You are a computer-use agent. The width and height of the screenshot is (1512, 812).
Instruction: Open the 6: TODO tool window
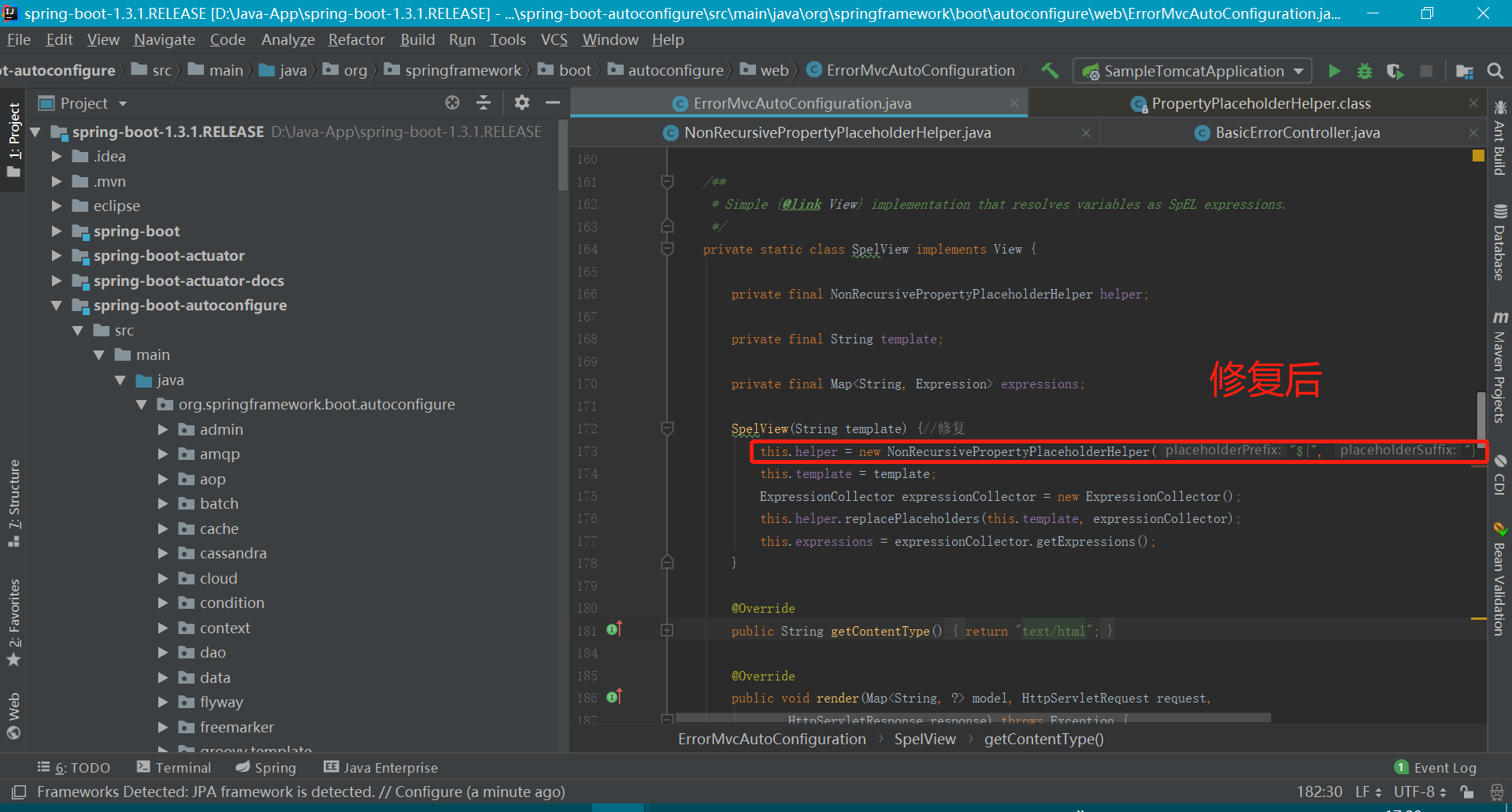(74, 767)
